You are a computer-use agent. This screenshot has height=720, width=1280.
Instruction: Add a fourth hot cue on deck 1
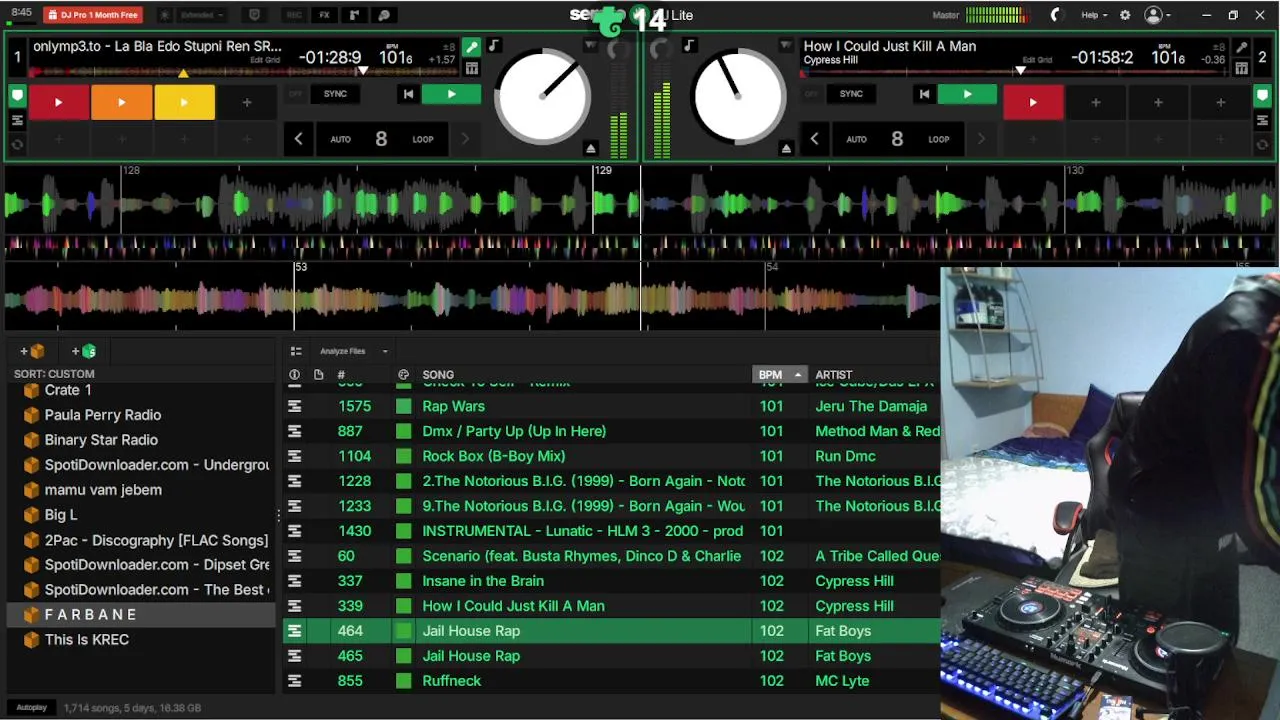[246, 102]
